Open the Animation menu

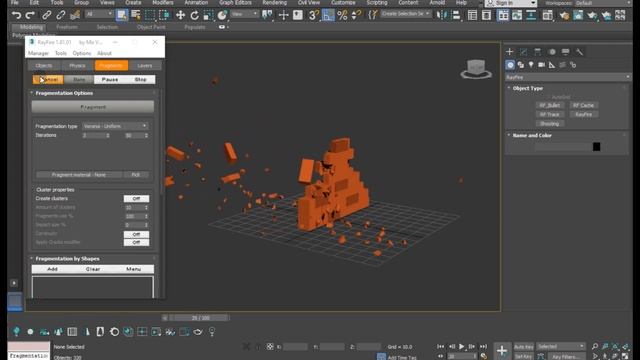(196, 2)
